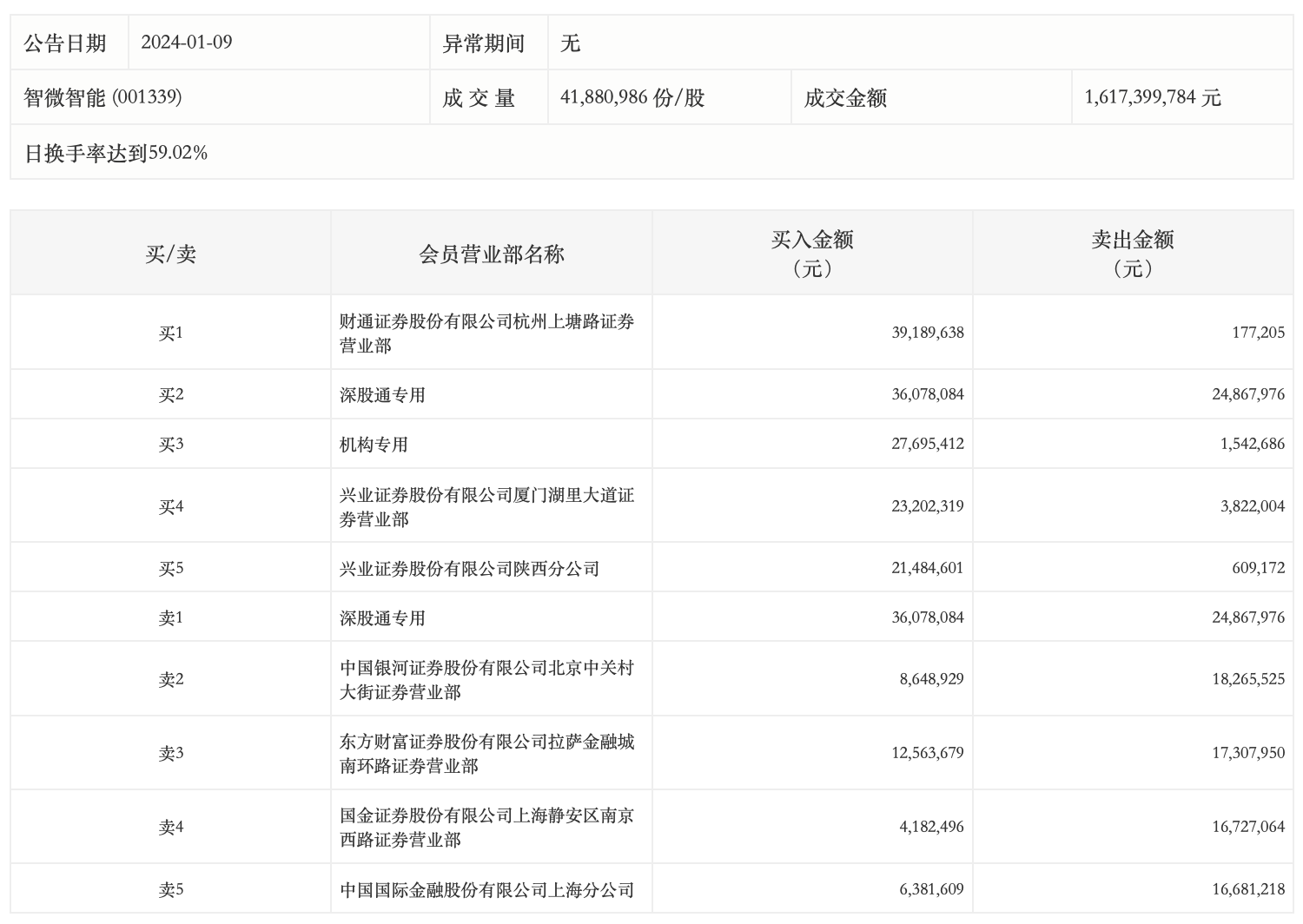
Task: Click the announcement date 2024-01-09
Action: (x=187, y=43)
